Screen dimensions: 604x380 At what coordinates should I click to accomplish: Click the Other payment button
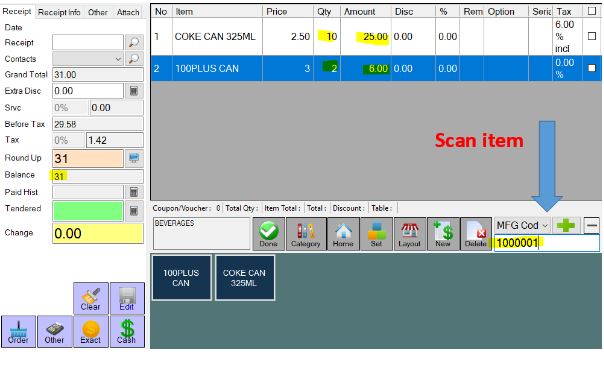click(54, 331)
